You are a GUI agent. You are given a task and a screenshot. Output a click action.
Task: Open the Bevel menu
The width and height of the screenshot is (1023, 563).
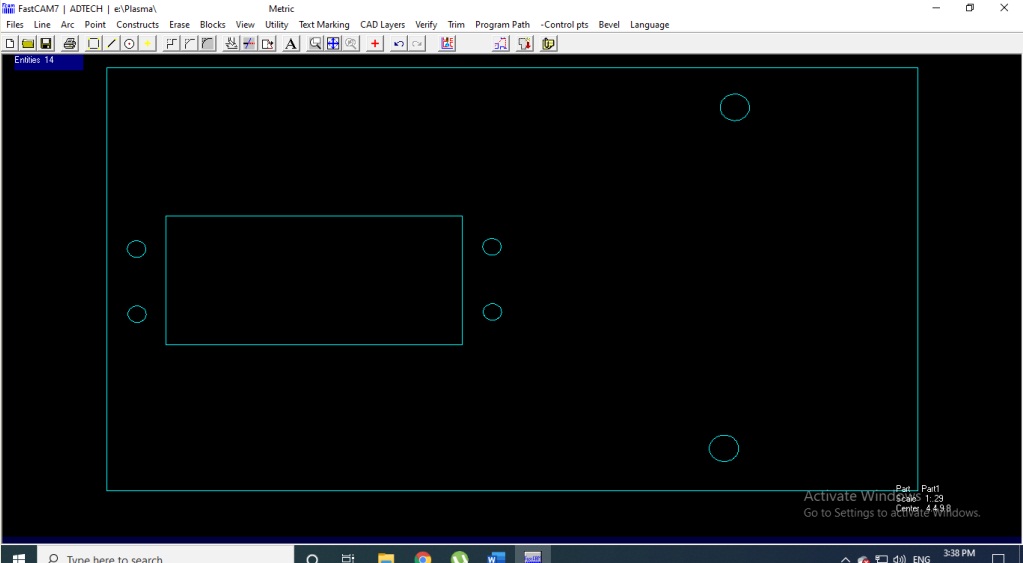pyautogui.click(x=608, y=25)
